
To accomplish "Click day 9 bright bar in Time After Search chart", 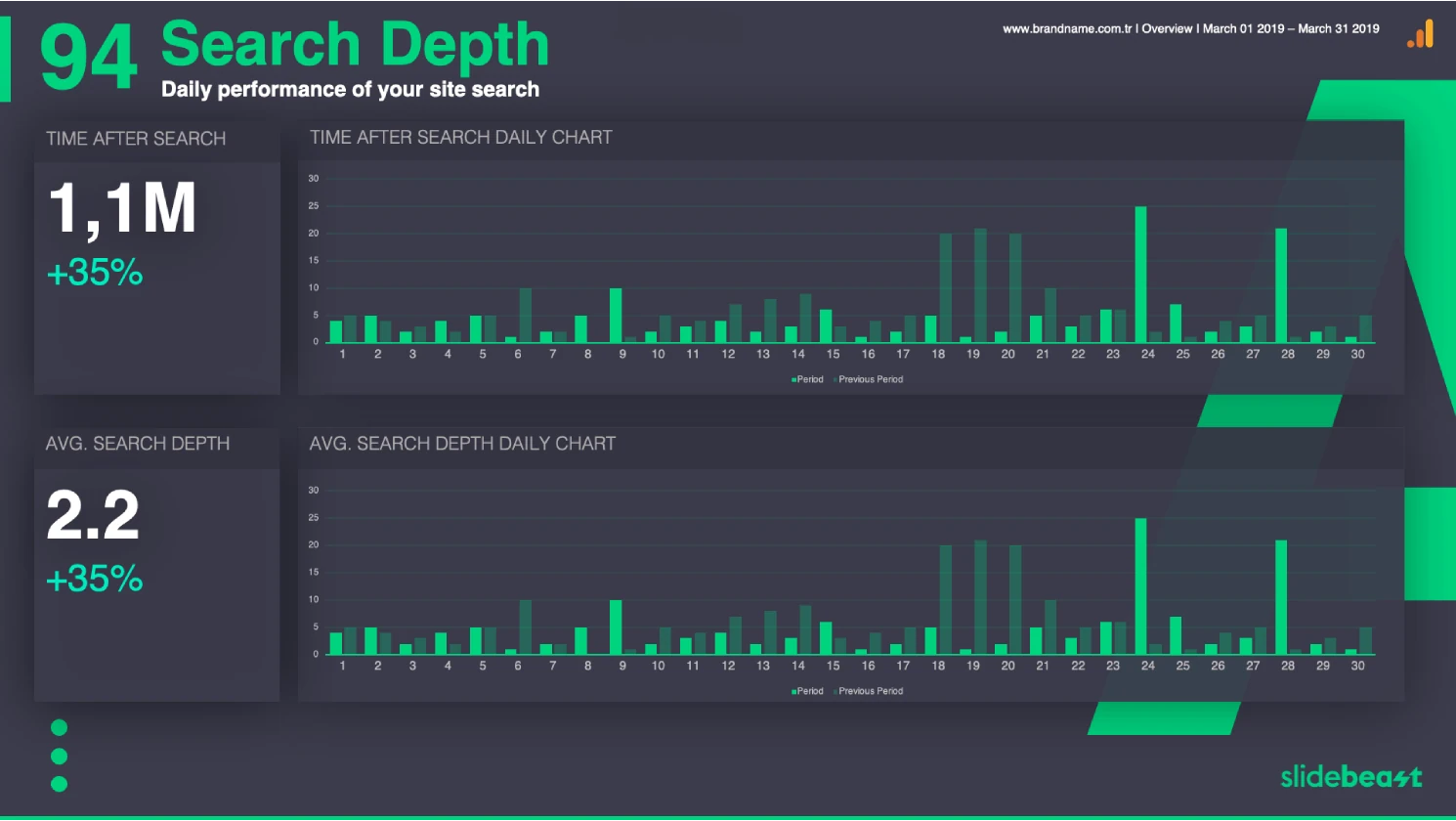I will pos(616,316).
